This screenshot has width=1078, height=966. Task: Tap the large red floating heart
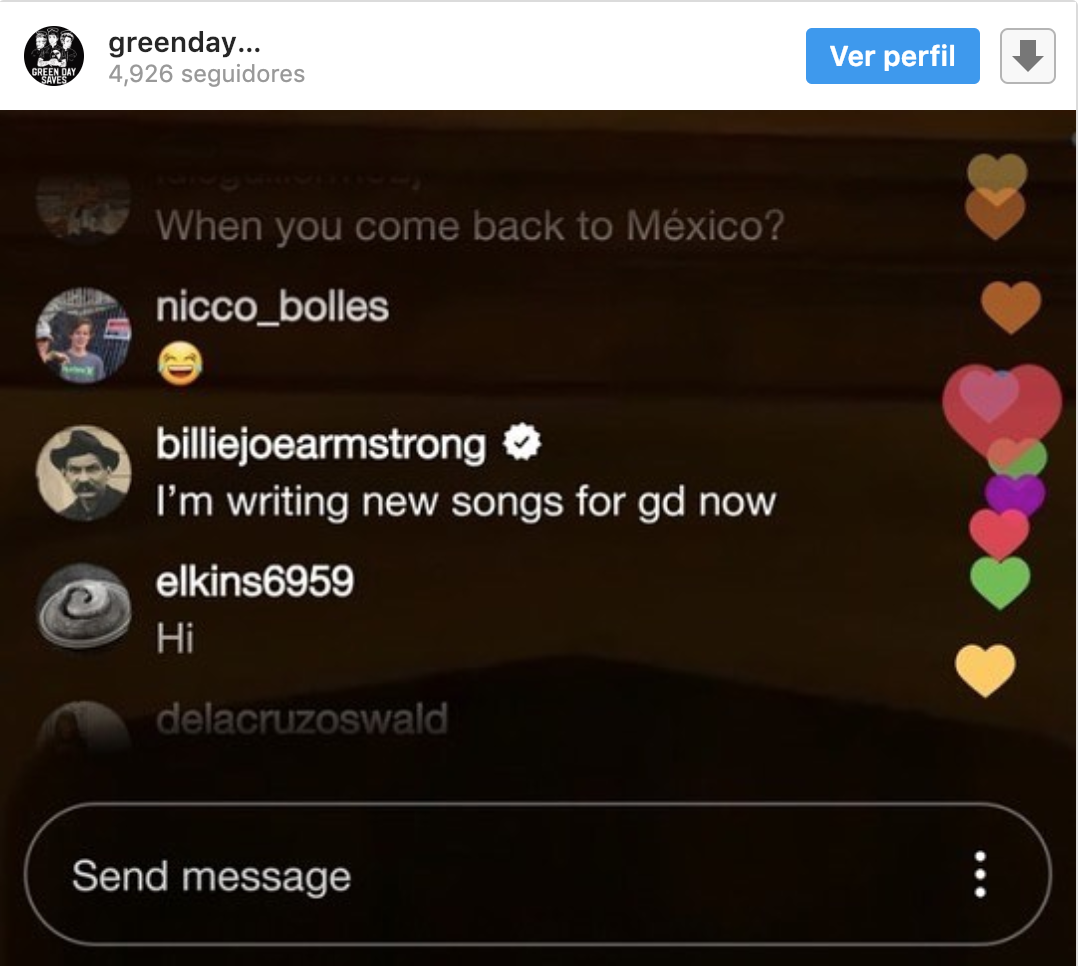[1001, 411]
